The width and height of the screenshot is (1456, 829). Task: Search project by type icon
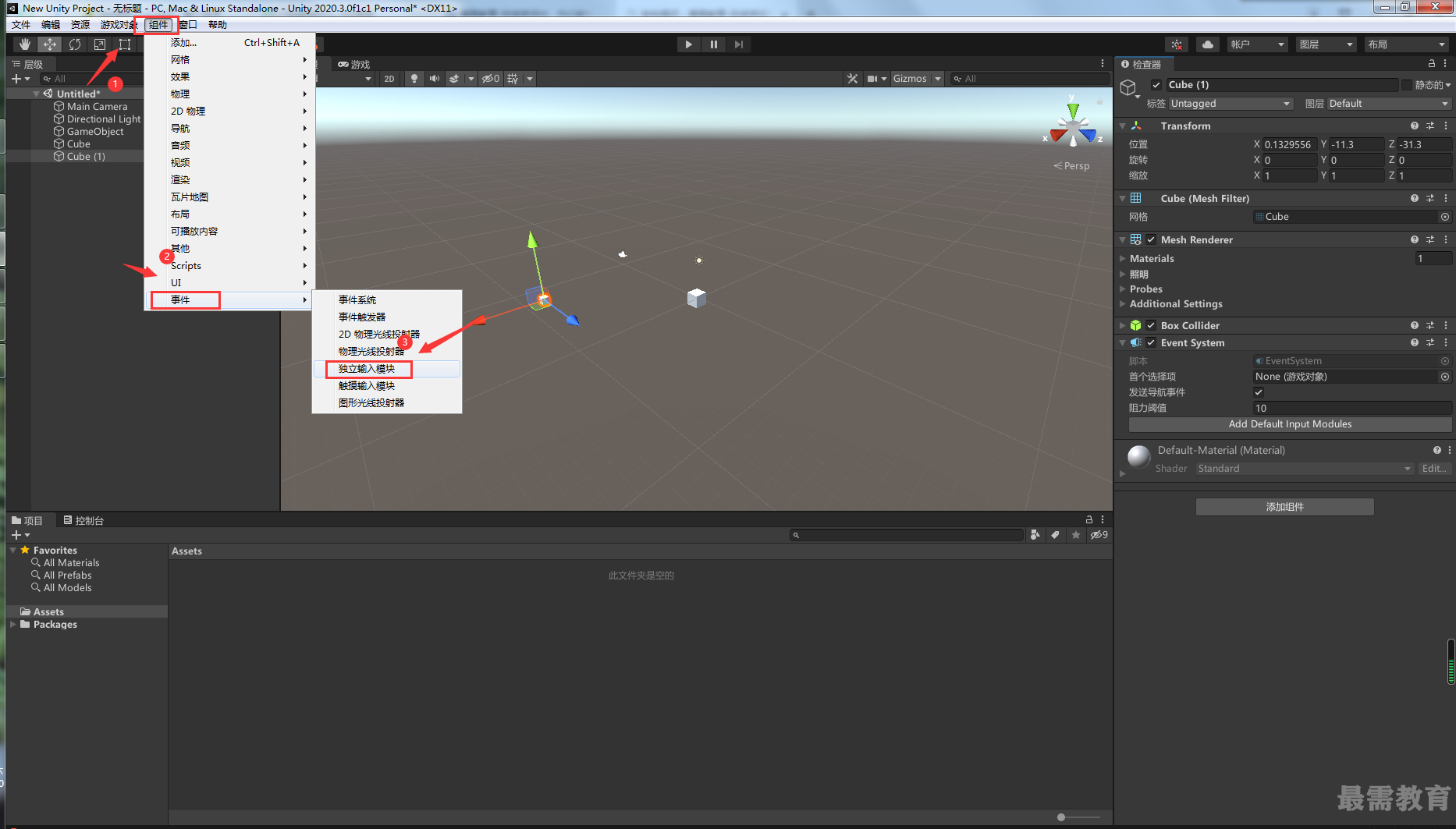pyautogui.click(x=1035, y=535)
